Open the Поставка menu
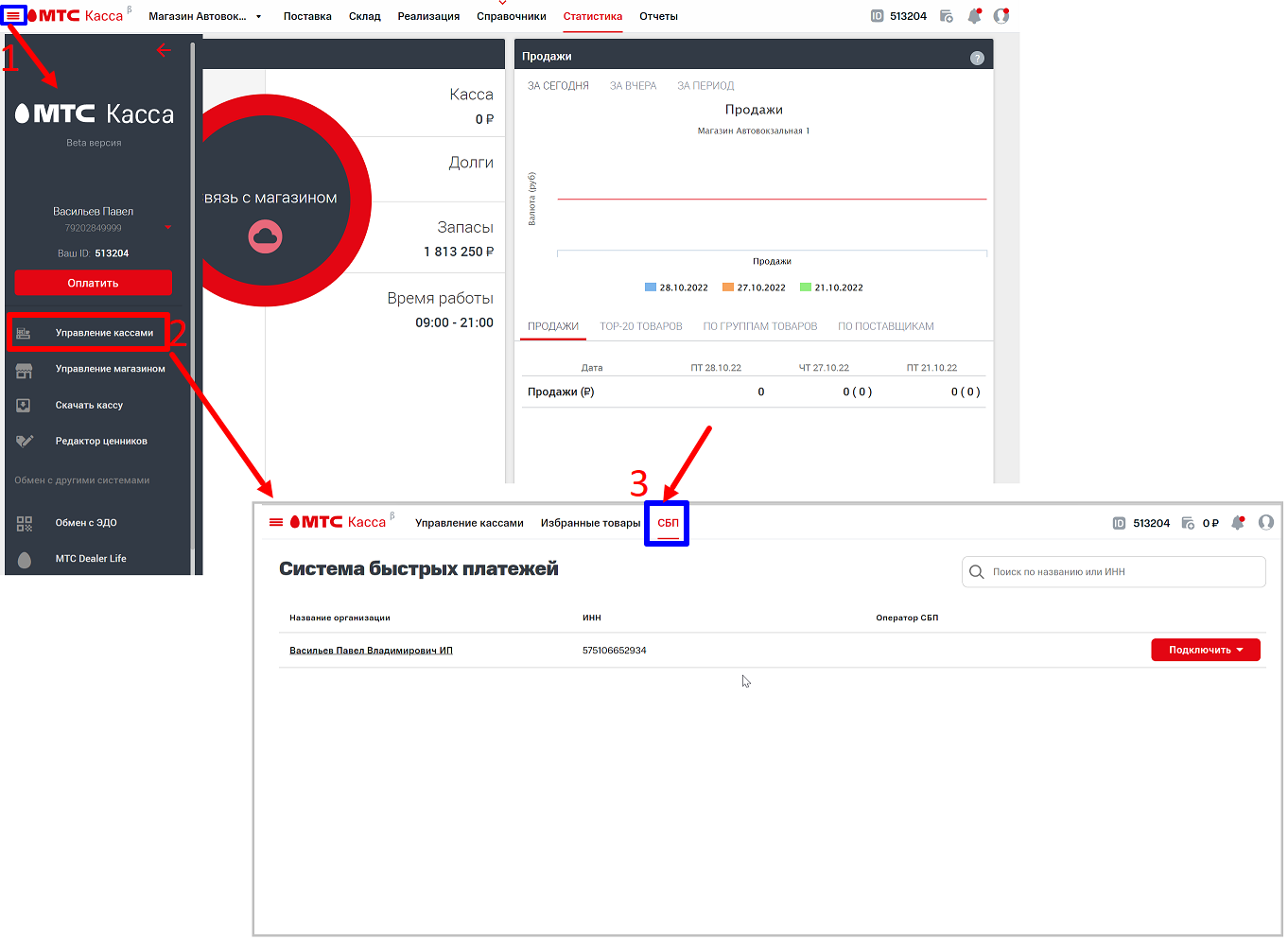The width and height of the screenshot is (1288, 940). pyautogui.click(x=307, y=16)
